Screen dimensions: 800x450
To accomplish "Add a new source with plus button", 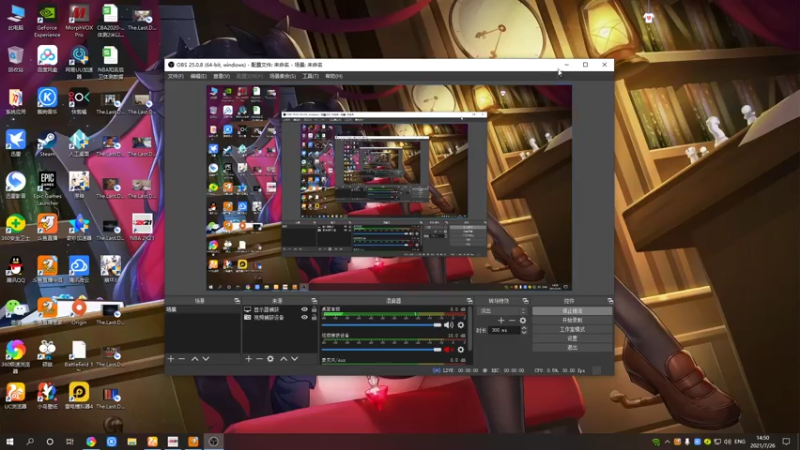I will coord(248,359).
